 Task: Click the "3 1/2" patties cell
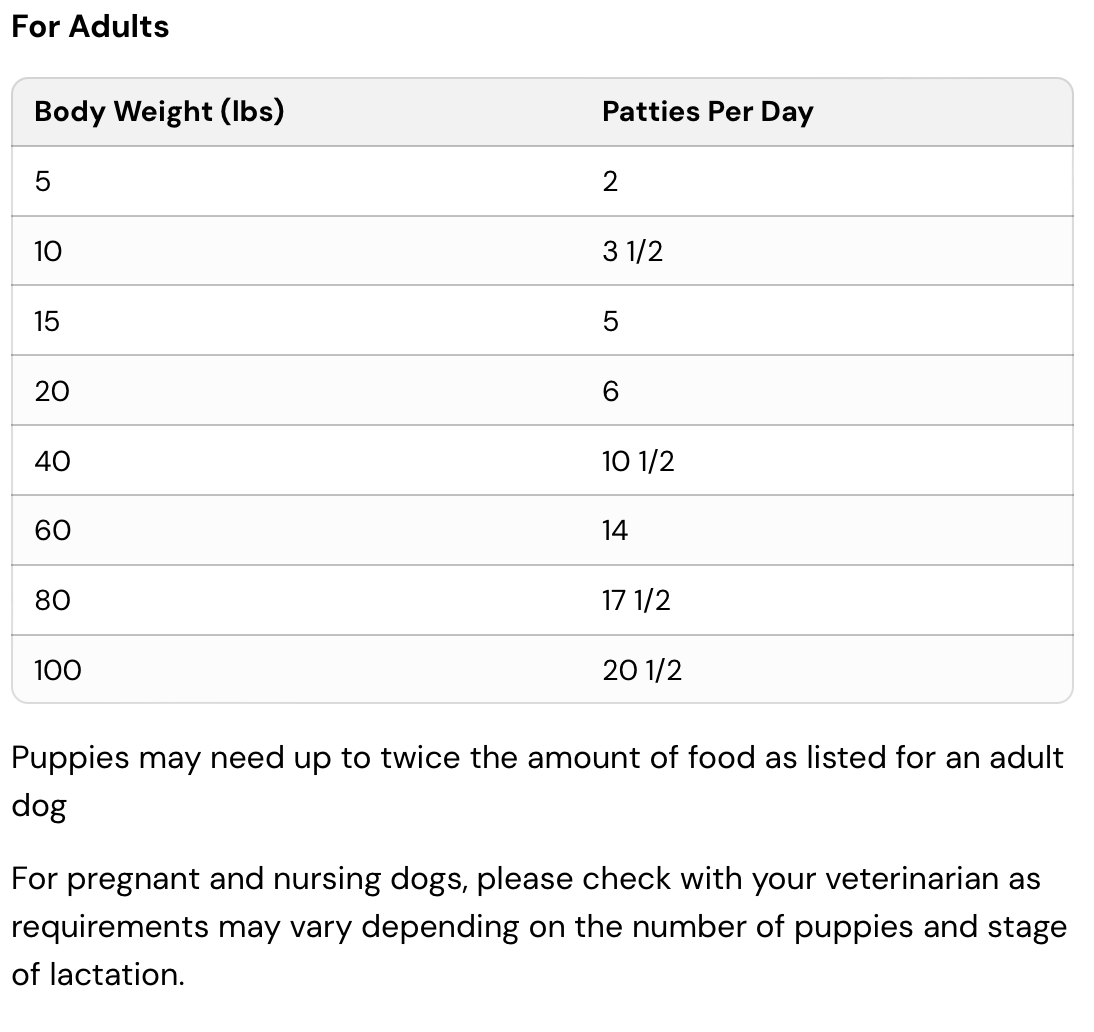(x=632, y=251)
